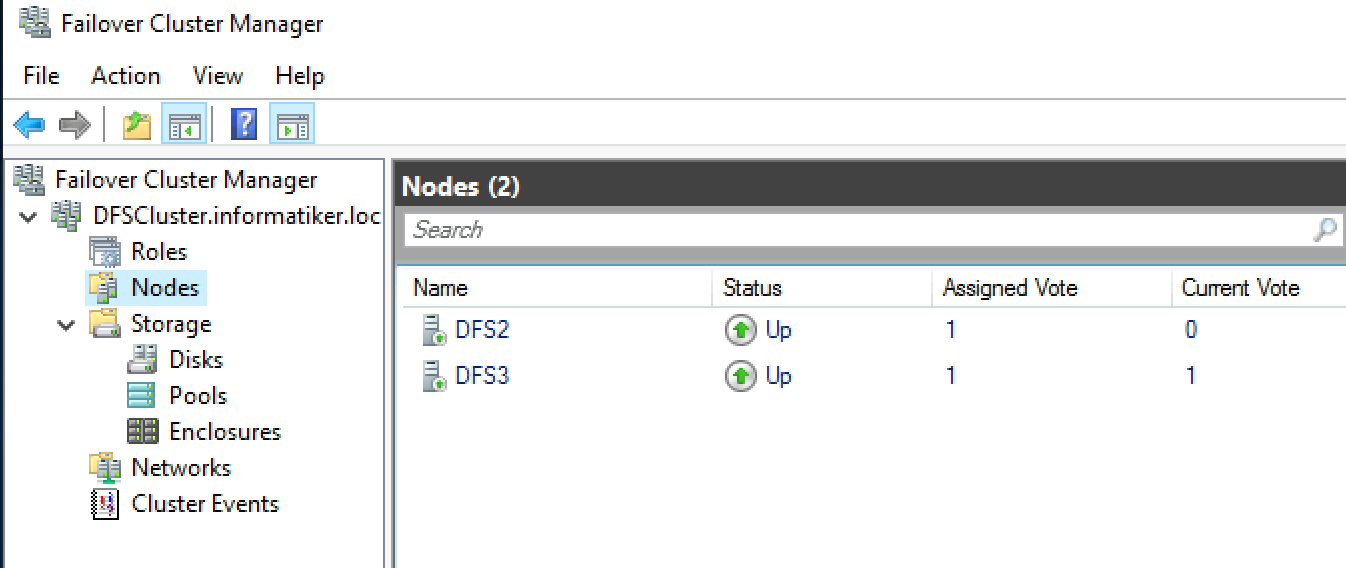Click the DFSCluster cluster icon in tree
Screen dimensions: 1346x568
click(x=67, y=215)
